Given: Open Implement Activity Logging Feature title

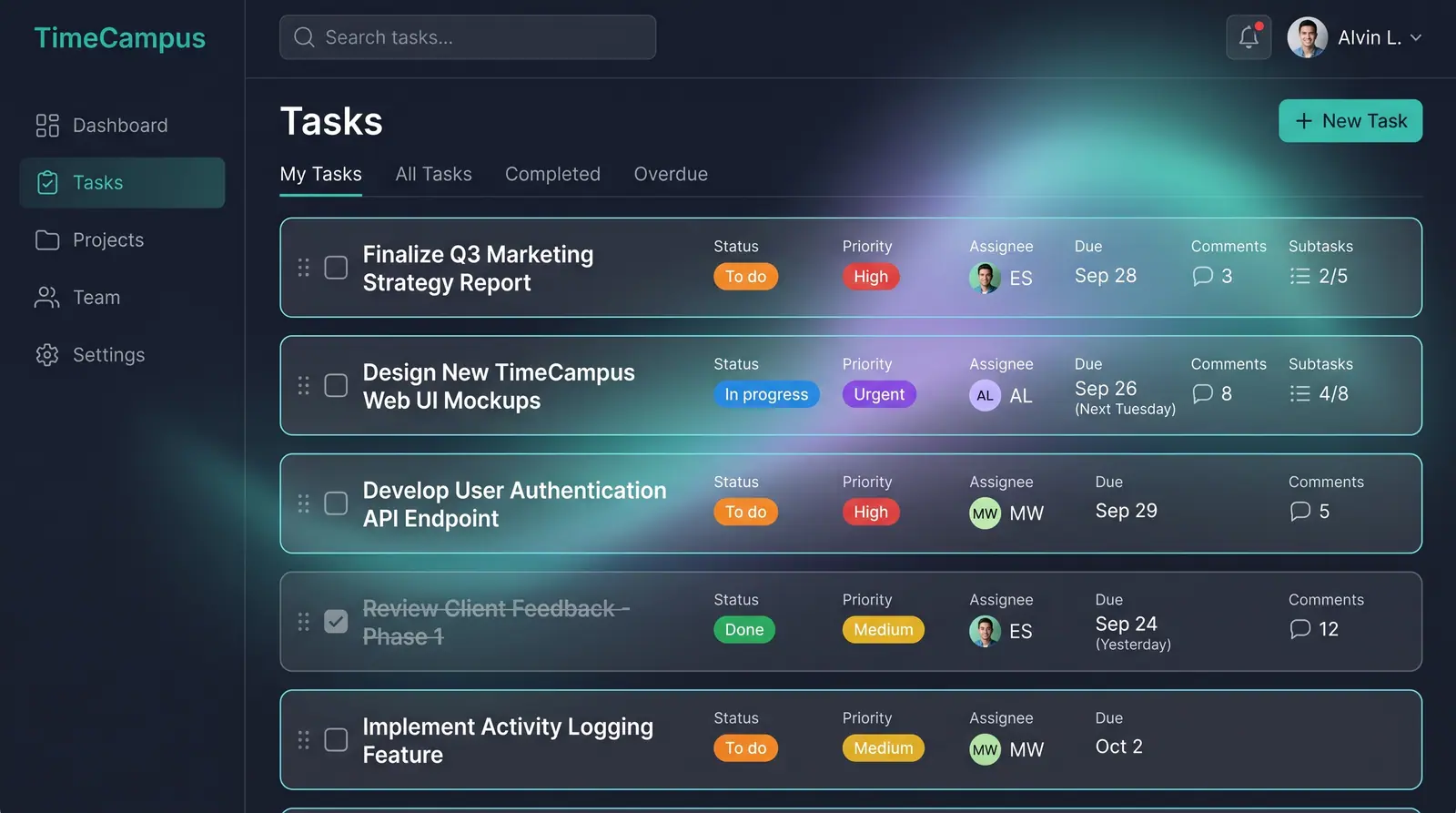Looking at the screenshot, I should tap(508, 741).
